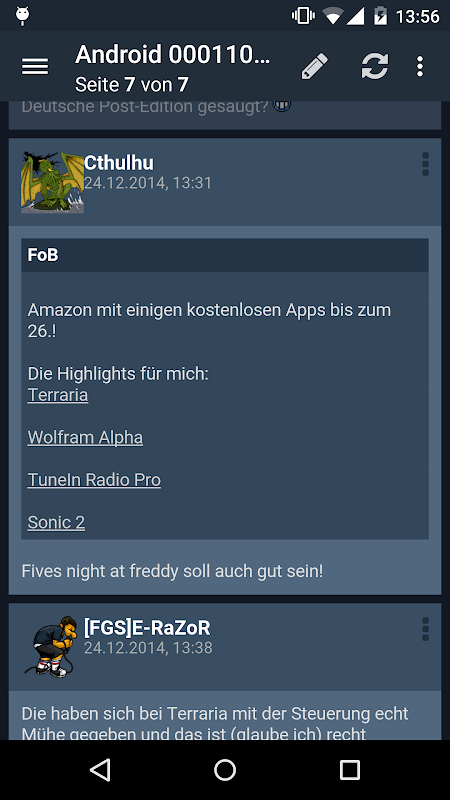The height and width of the screenshot is (800, 450).
Task: Open the Terraria link
Action: tap(58, 395)
